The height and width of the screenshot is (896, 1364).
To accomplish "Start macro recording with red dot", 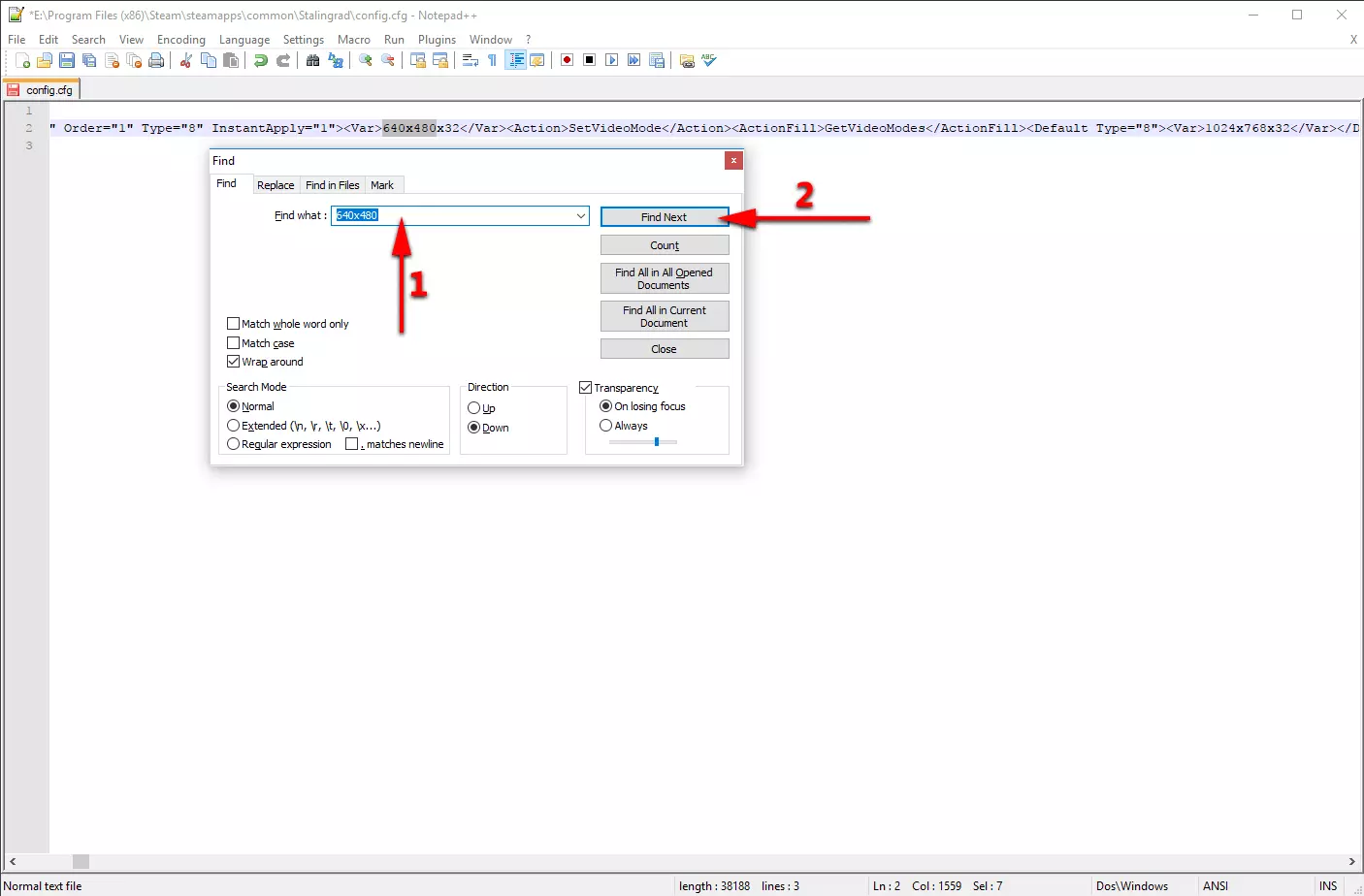I will tap(568, 60).
